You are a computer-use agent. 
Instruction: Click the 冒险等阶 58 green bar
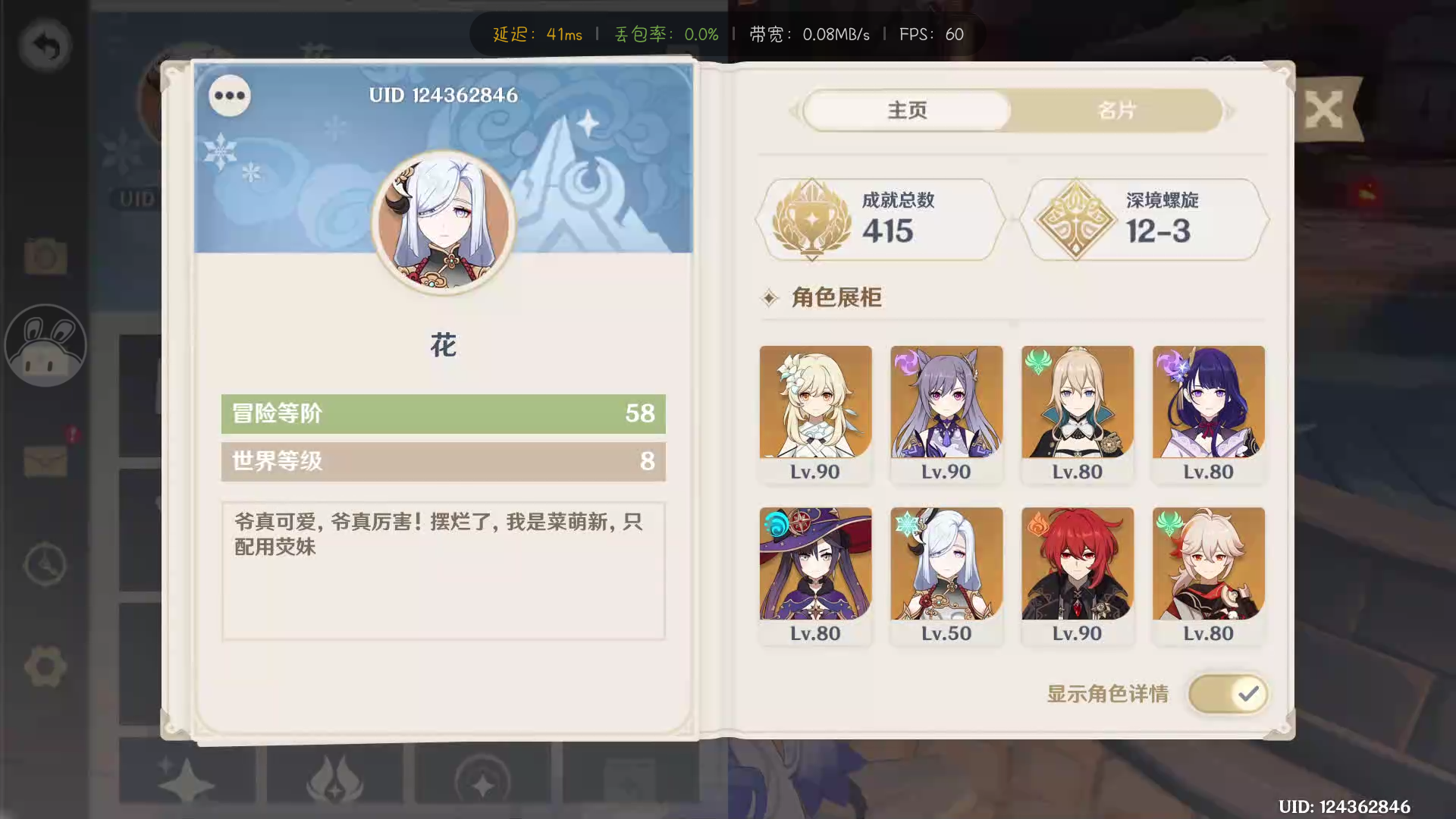(x=444, y=413)
